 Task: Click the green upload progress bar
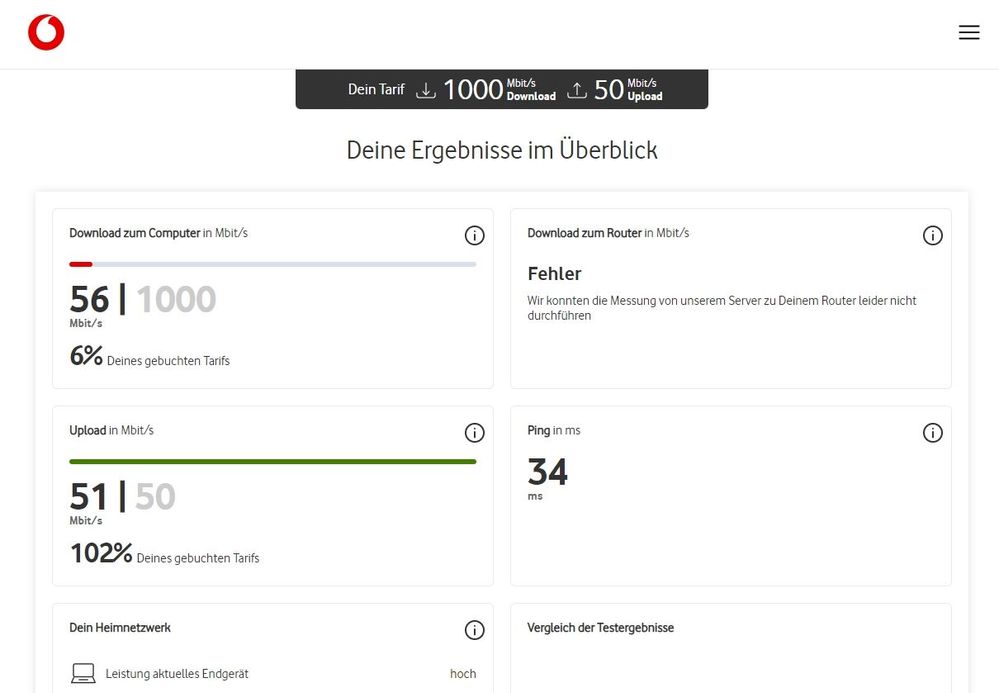point(273,462)
